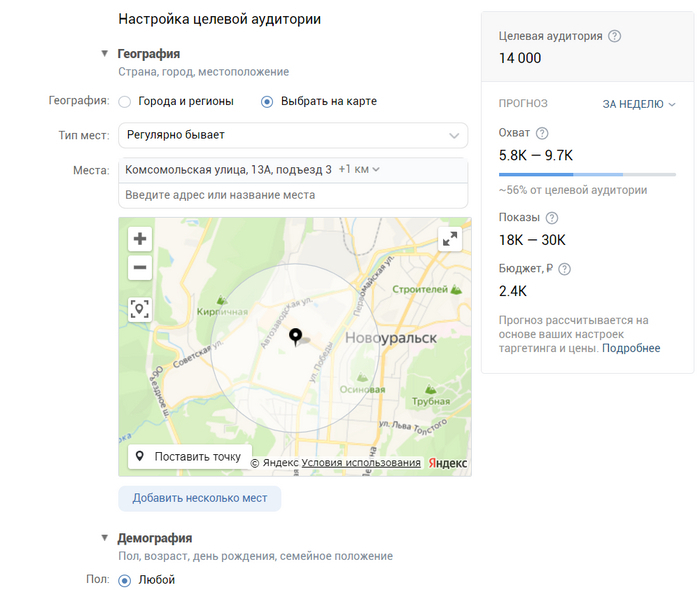Screen dimensions: 700x590
Task: Select the Выбрать на карте radio option
Action: 267,101
